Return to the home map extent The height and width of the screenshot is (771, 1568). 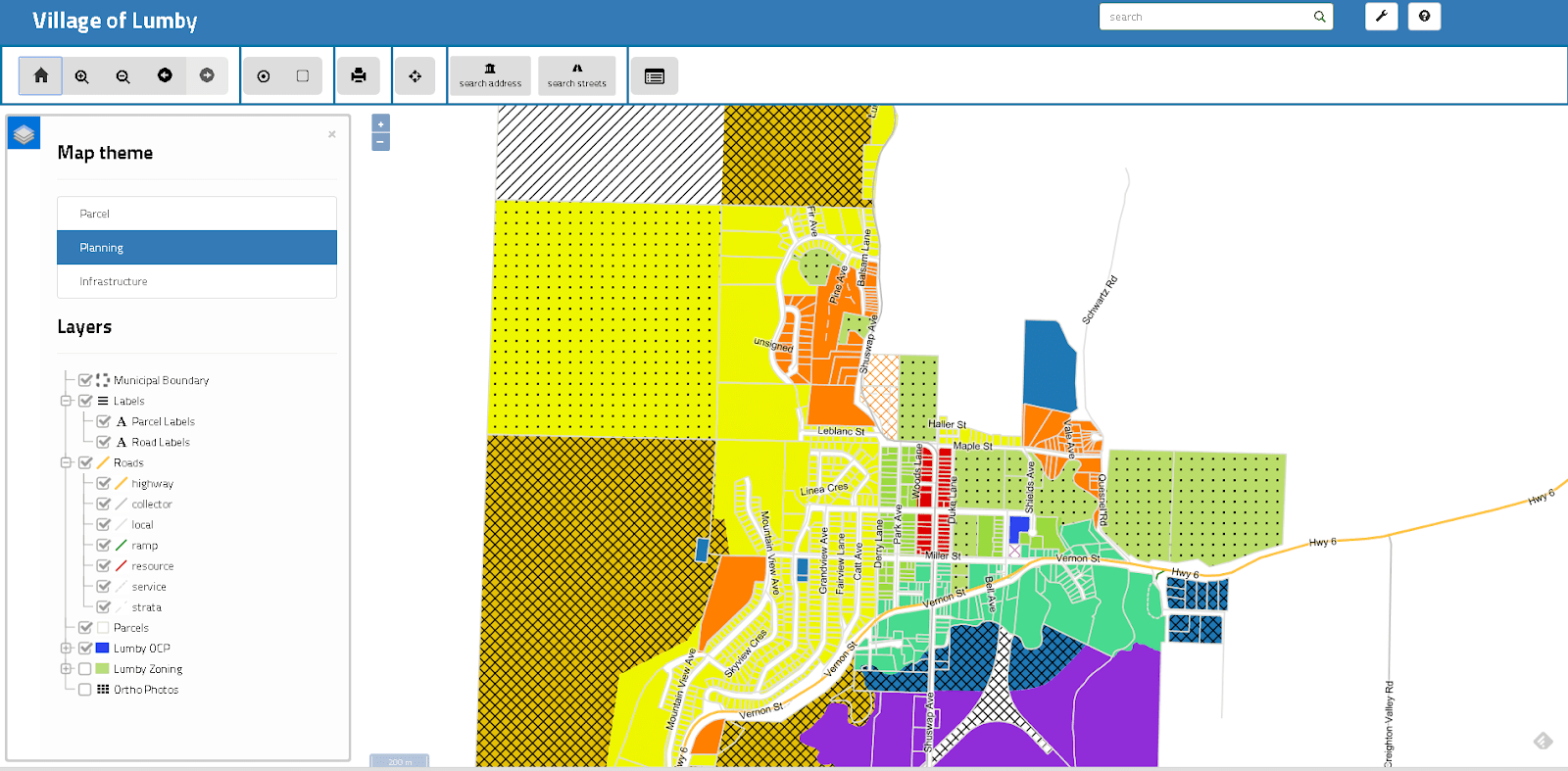[x=40, y=75]
